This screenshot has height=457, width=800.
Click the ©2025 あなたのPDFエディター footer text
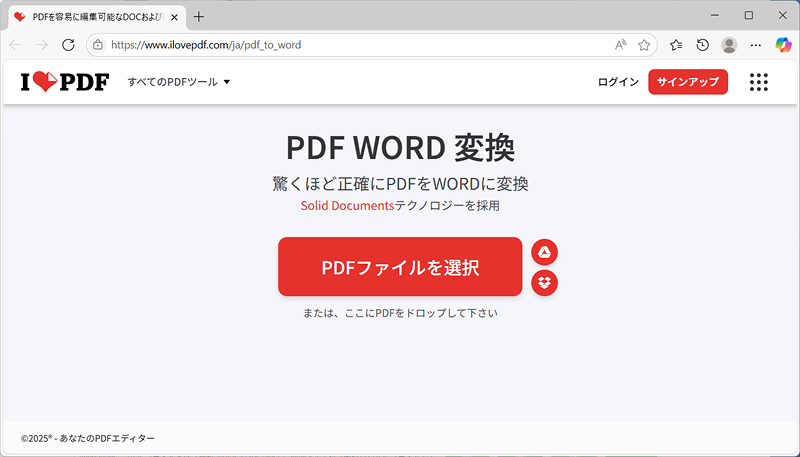pyautogui.click(x=88, y=438)
